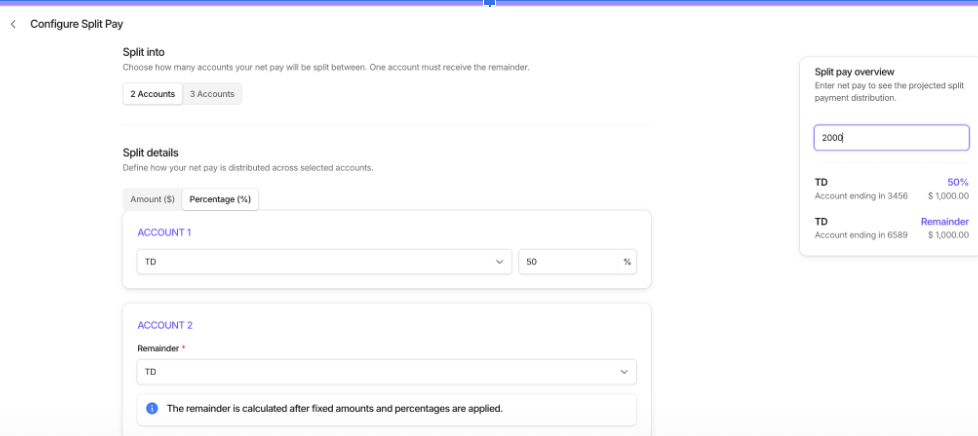This screenshot has height=436, width=978.
Task: Click the back arrow beside Configure Split Pay
Action: click(x=13, y=24)
